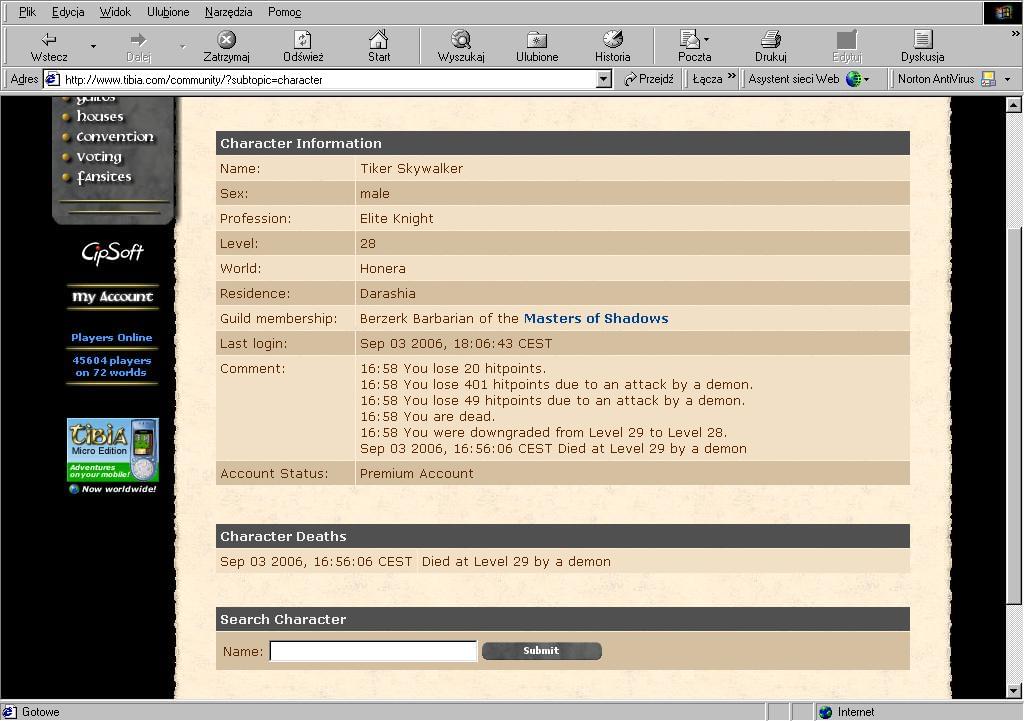1024x721 pixels.
Task: Focus the character Name search field
Action: pos(374,650)
